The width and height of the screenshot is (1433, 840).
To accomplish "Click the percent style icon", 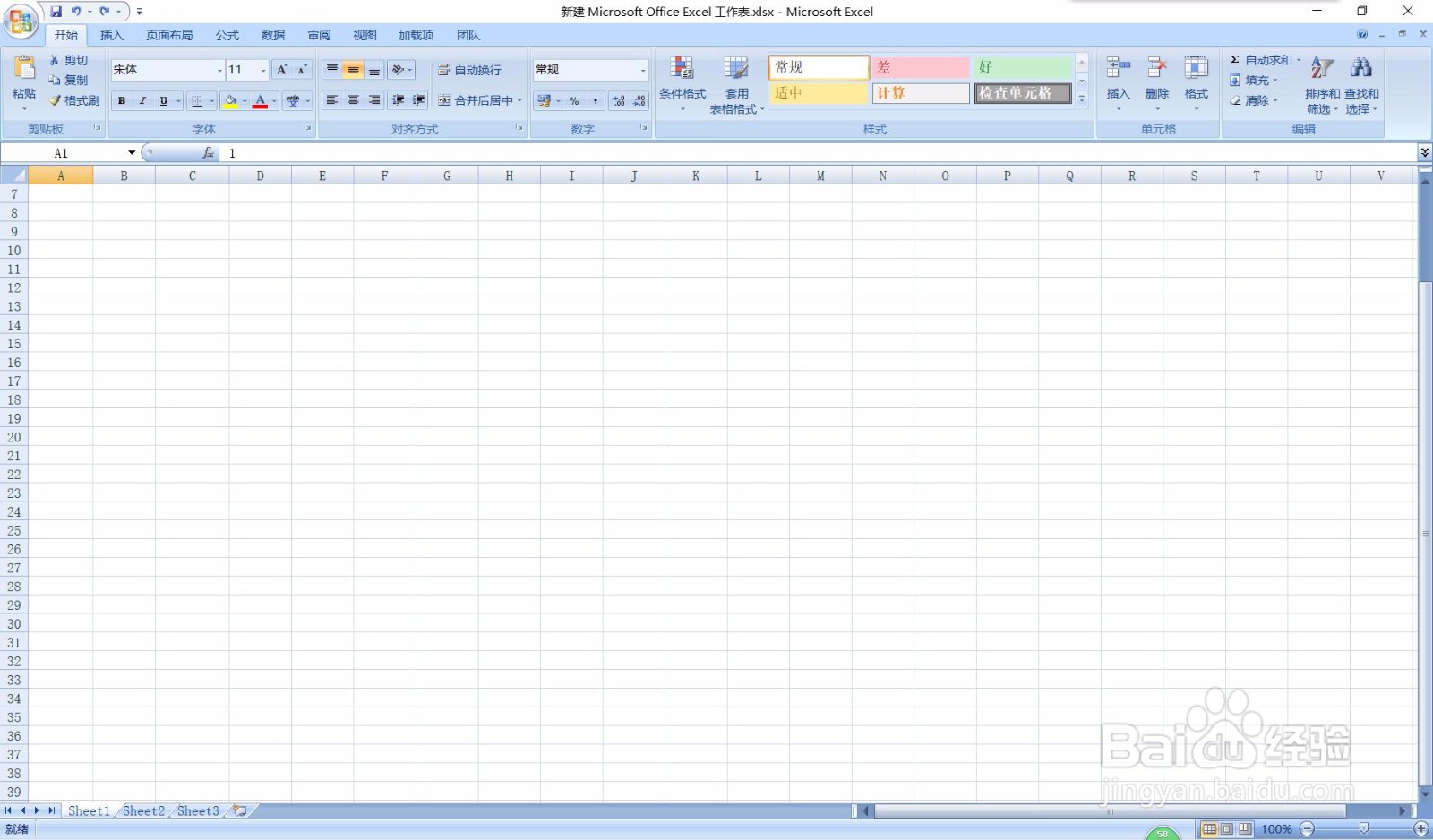I will click(x=573, y=100).
